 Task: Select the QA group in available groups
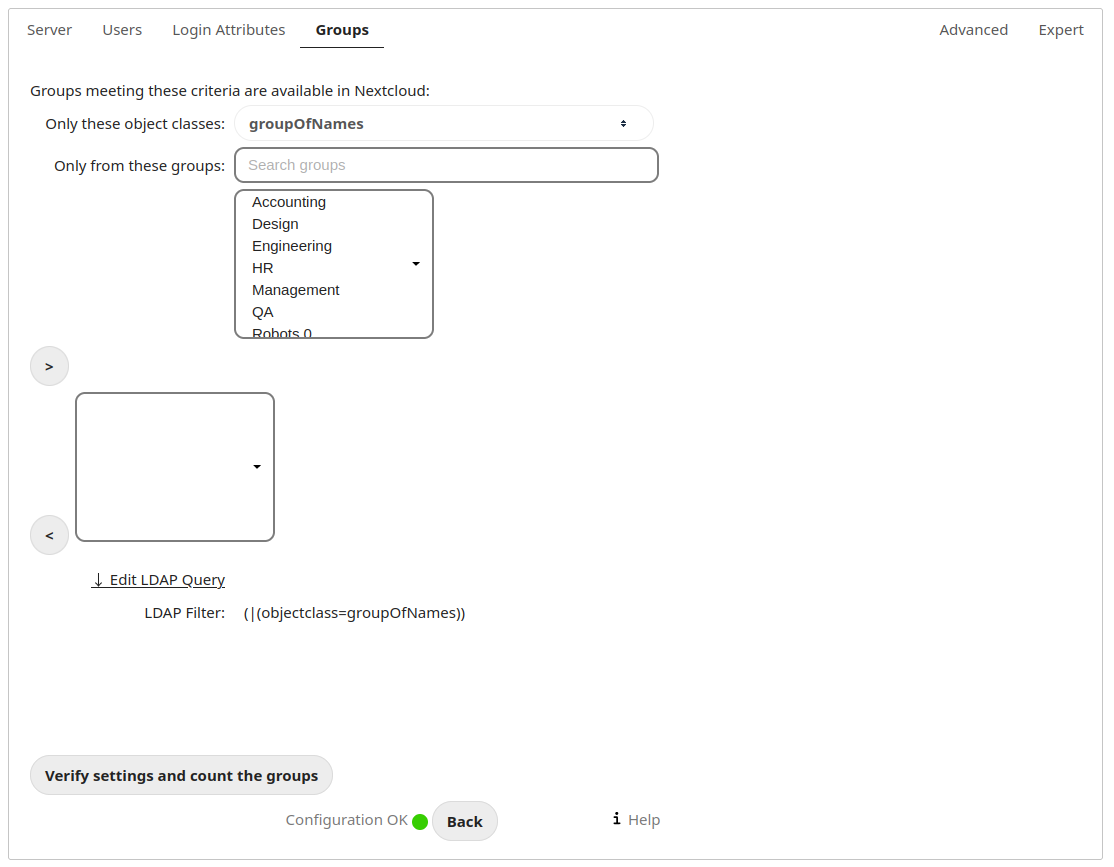click(262, 312)
